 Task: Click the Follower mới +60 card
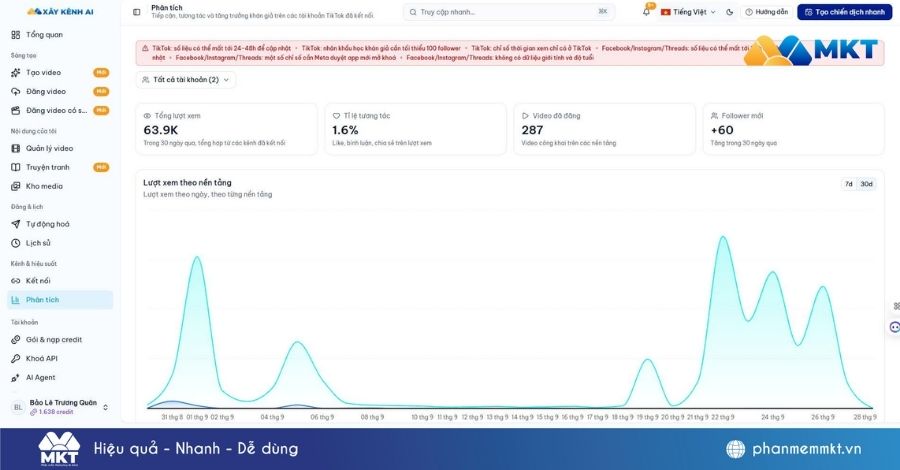(794, 129)
